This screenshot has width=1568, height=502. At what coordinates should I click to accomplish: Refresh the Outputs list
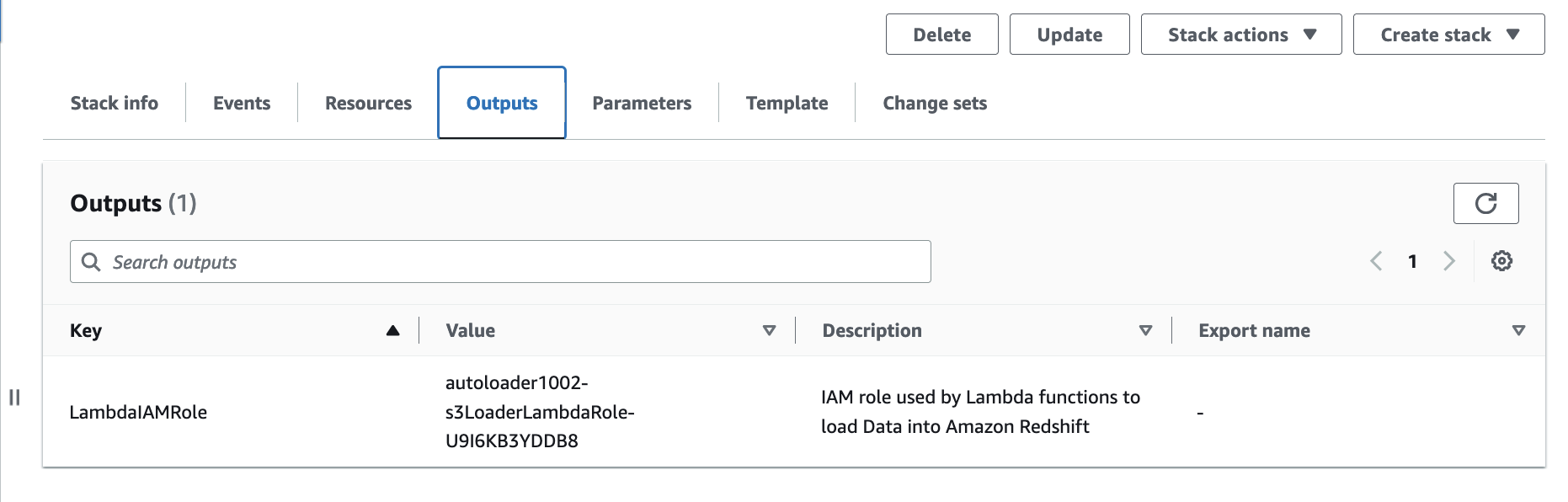click(1485, 203)
